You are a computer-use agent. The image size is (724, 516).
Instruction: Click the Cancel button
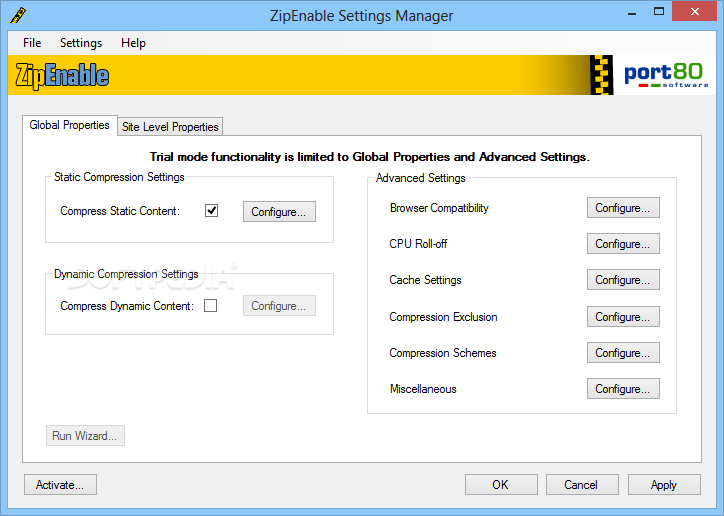(582, 485)
